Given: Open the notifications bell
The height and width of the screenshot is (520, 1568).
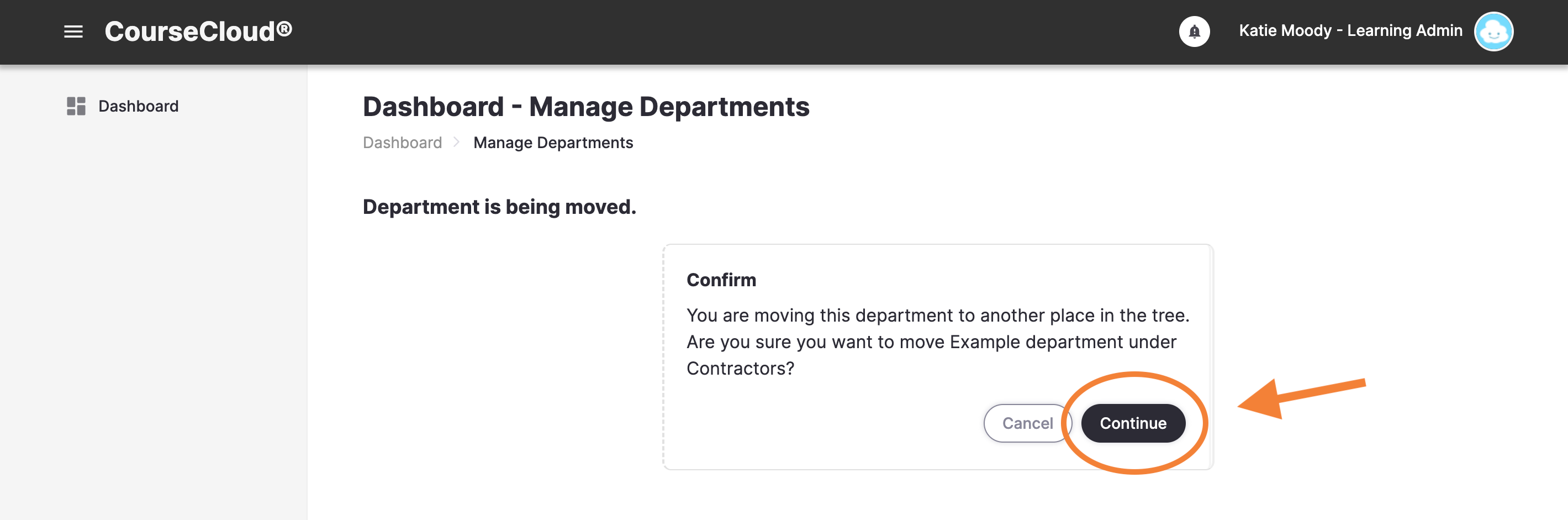Looking at the screenshot, I should click(x=1194, y=31).
